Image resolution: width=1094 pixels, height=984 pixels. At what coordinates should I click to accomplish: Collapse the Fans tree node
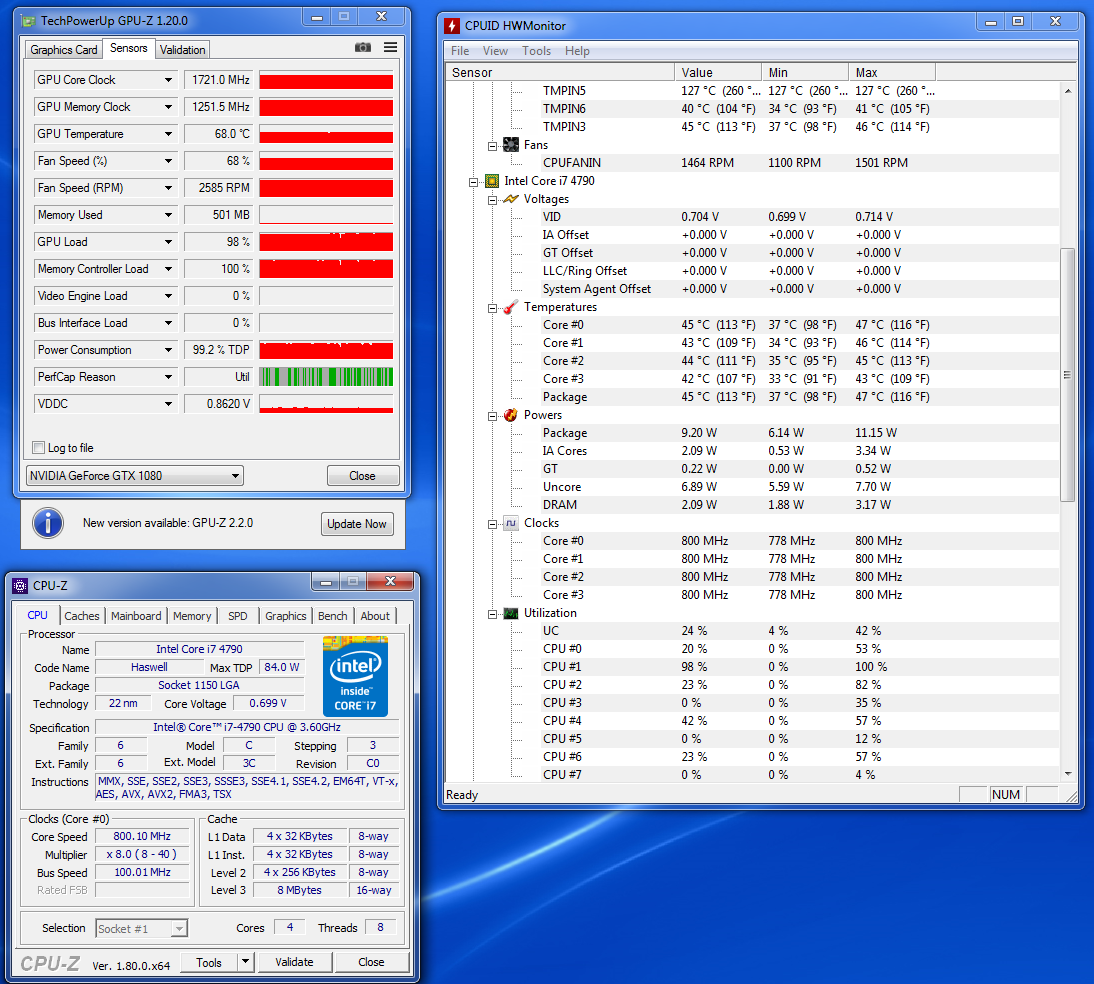tap(493, 145)
